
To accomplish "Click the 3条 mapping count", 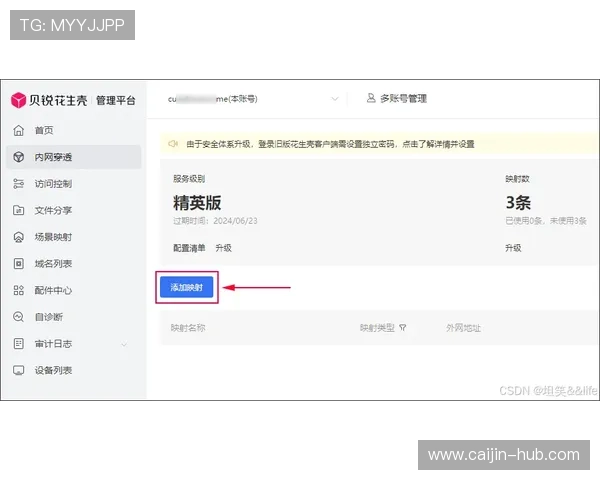I will coord(518,202).
